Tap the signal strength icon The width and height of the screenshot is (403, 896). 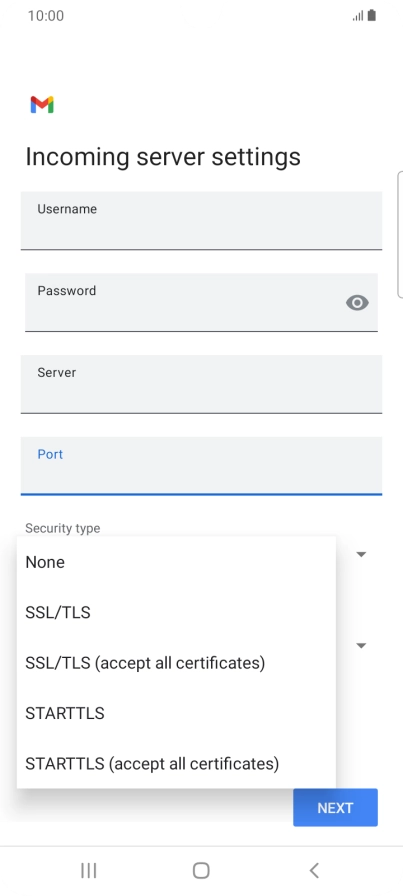[358, 16]
